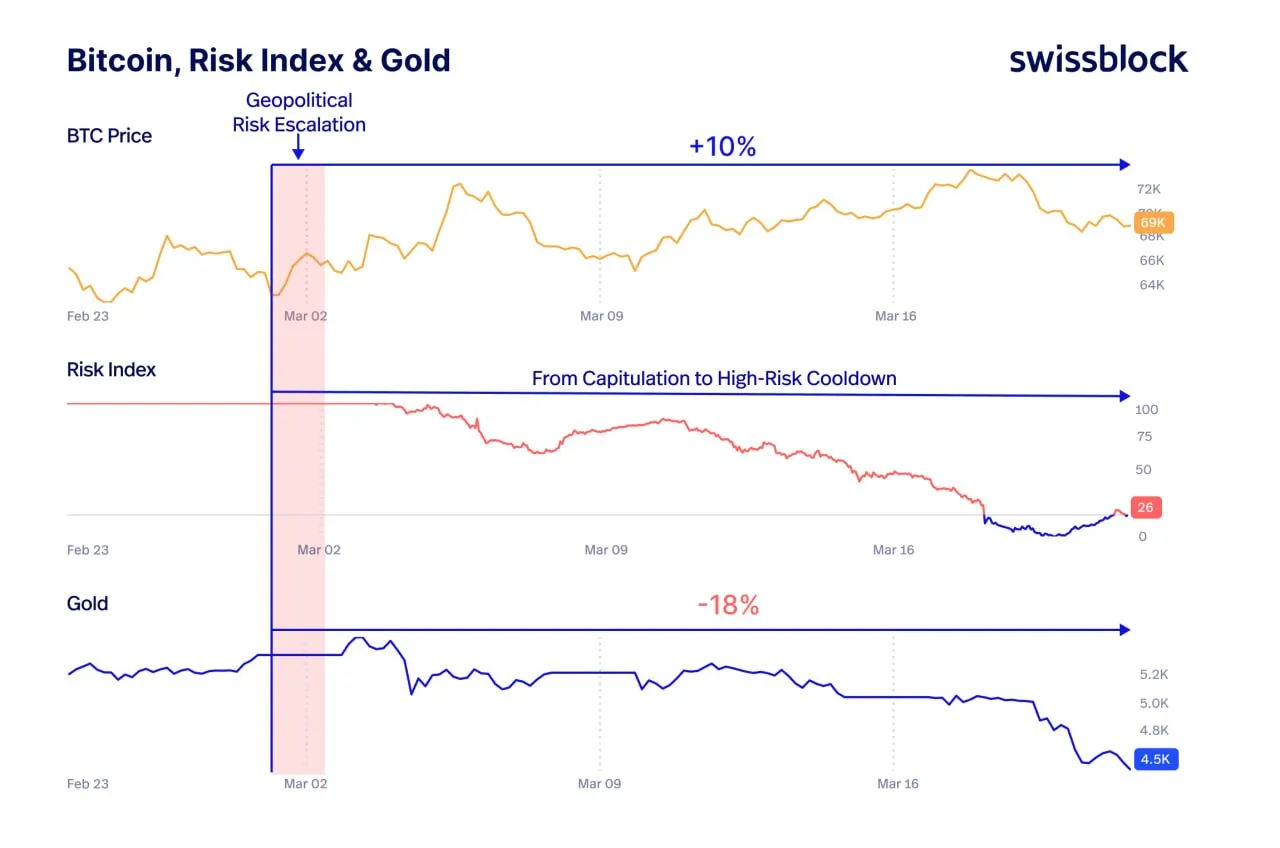Click the down arrow under Geopolitical Risk Escalation
Viewport: 1280px width, 848px height.
(298, 150)
